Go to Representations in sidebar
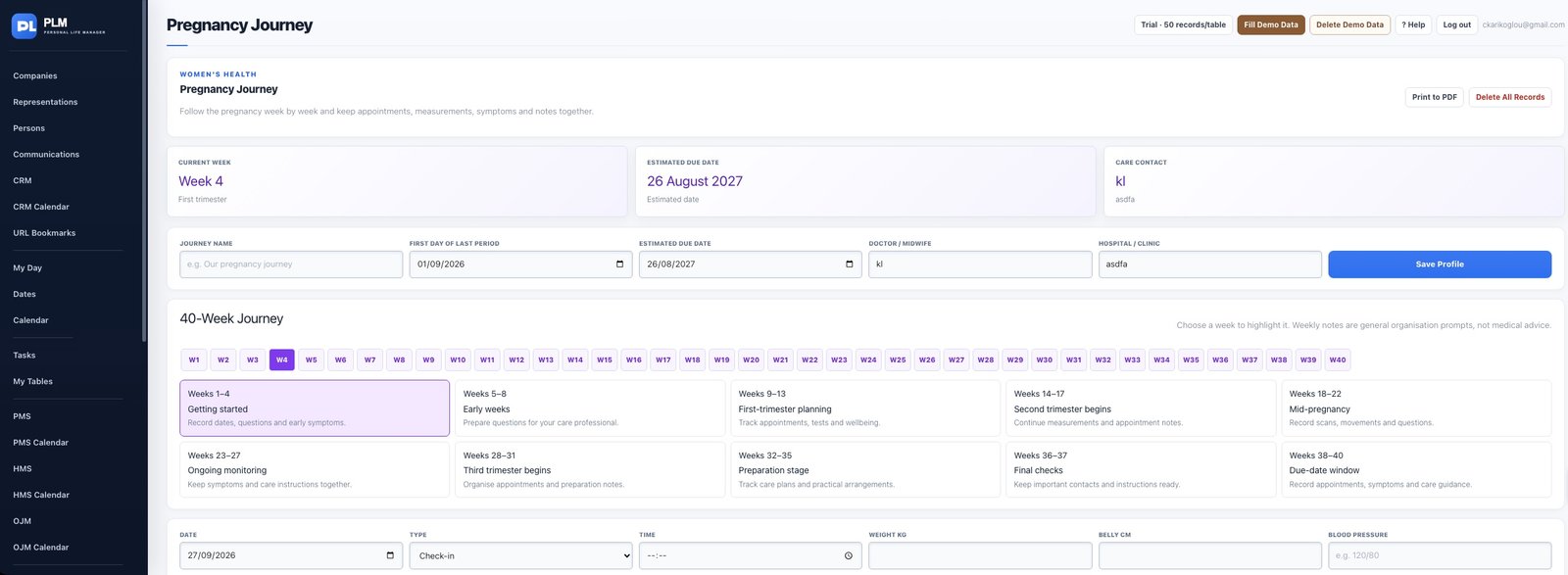This screenshot has width=1568, height=575. point(45,102)
